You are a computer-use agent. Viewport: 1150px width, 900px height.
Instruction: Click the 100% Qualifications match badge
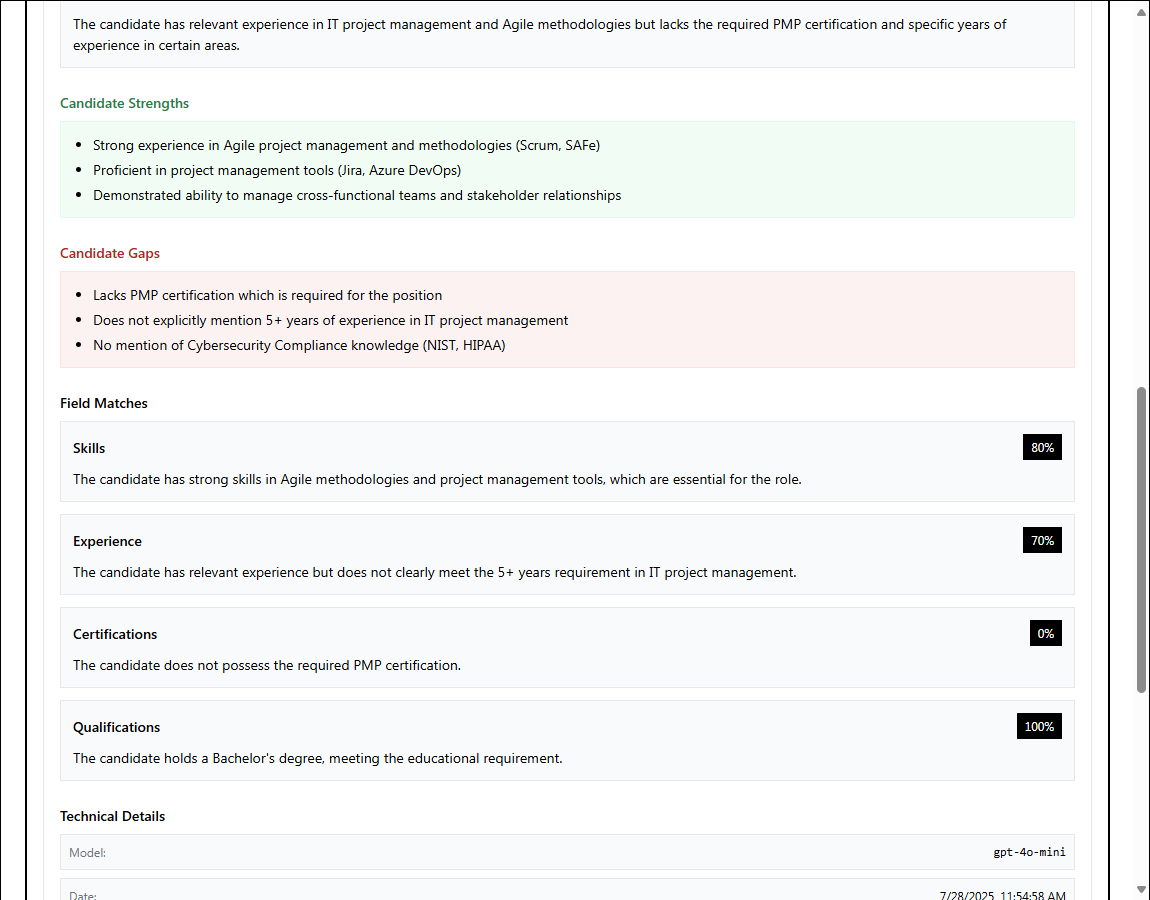(x=1039, y=727)
